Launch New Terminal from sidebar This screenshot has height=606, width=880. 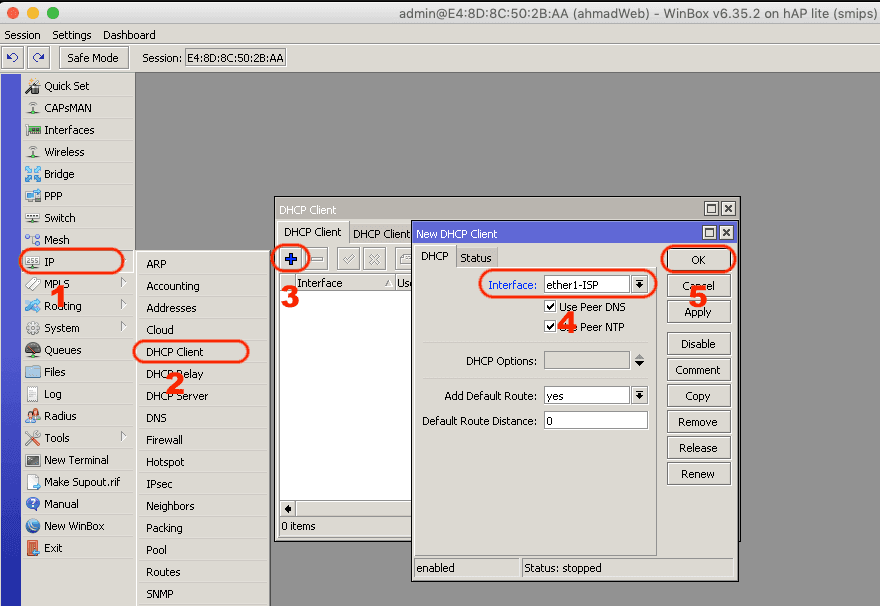(x=78, y=460)
